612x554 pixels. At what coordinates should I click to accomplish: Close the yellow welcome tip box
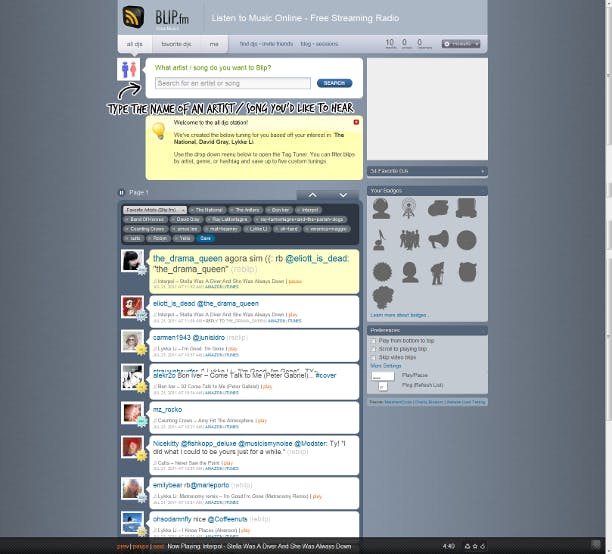coord(356,122)
